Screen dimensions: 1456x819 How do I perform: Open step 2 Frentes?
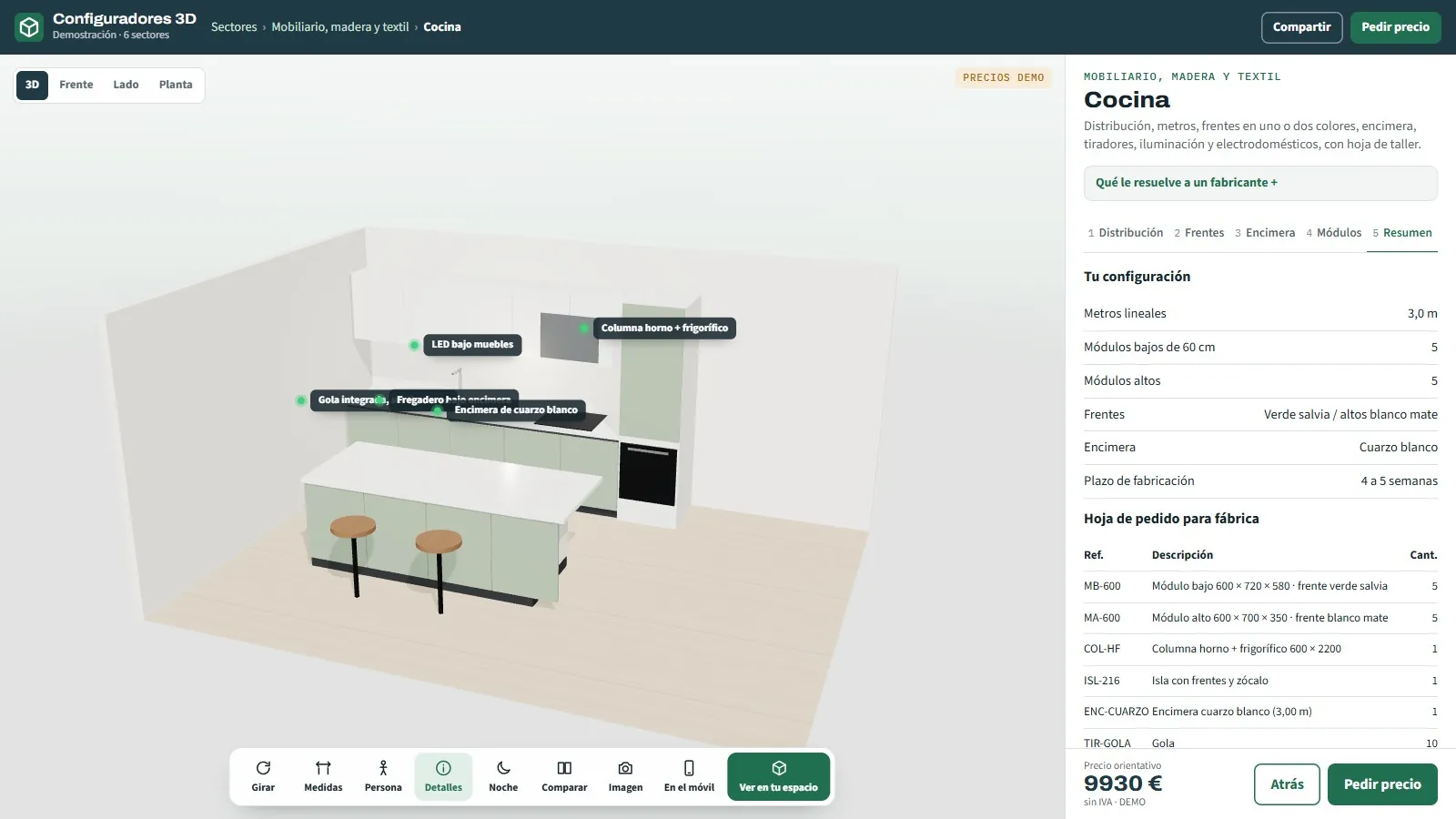pos(1199,233)
